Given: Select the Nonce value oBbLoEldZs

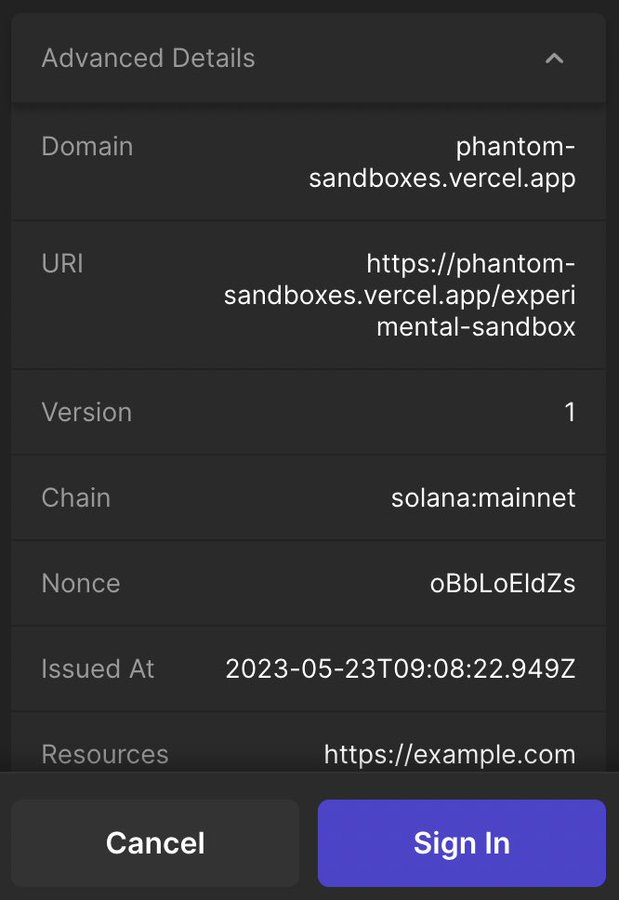Looking at the screenshot, I should point(502,583).
